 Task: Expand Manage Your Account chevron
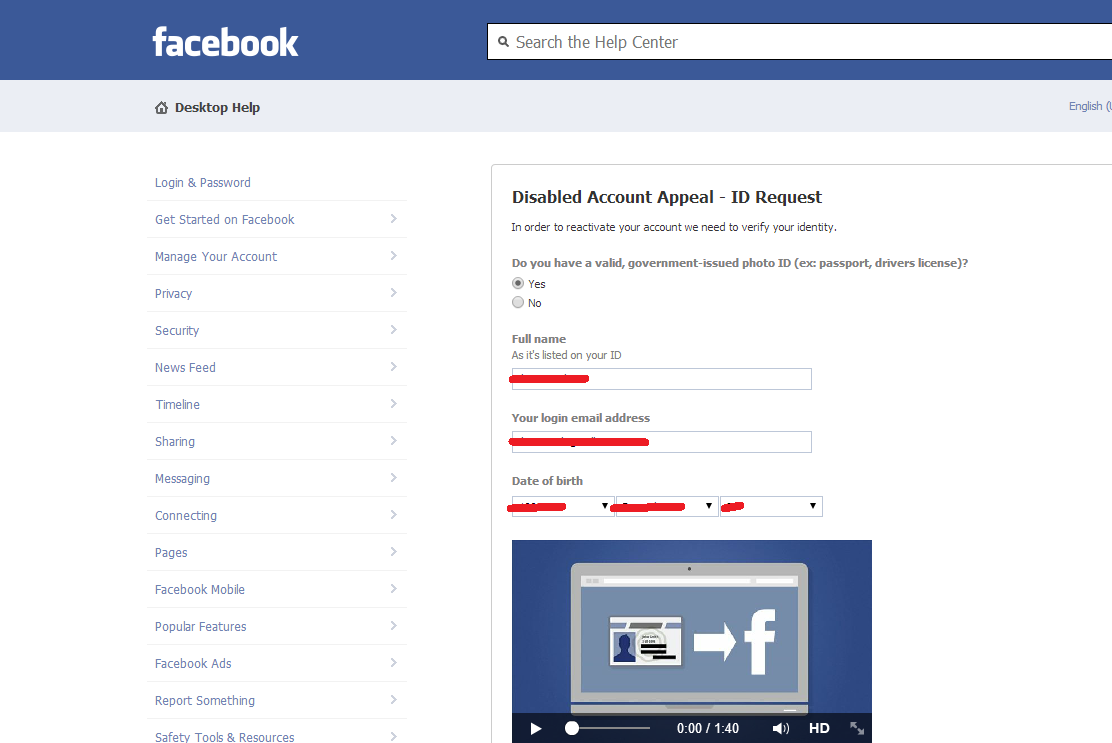(x=394, y=255)
